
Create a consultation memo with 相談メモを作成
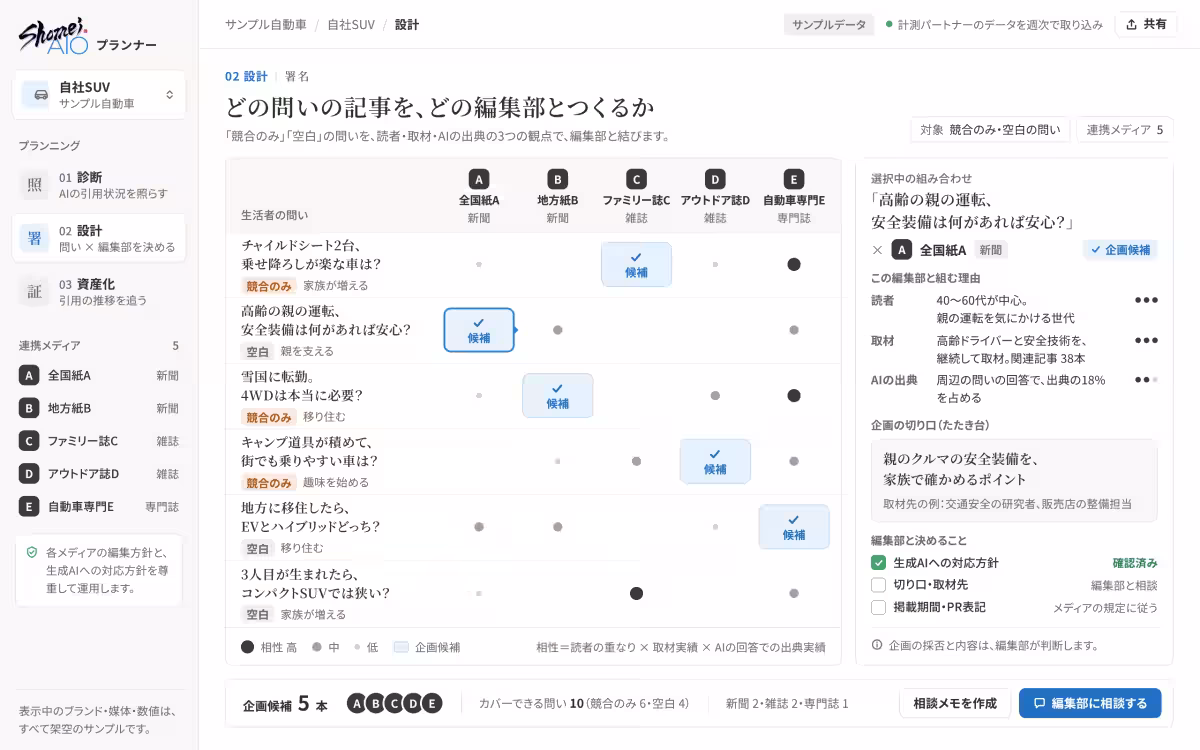[955, 703]
